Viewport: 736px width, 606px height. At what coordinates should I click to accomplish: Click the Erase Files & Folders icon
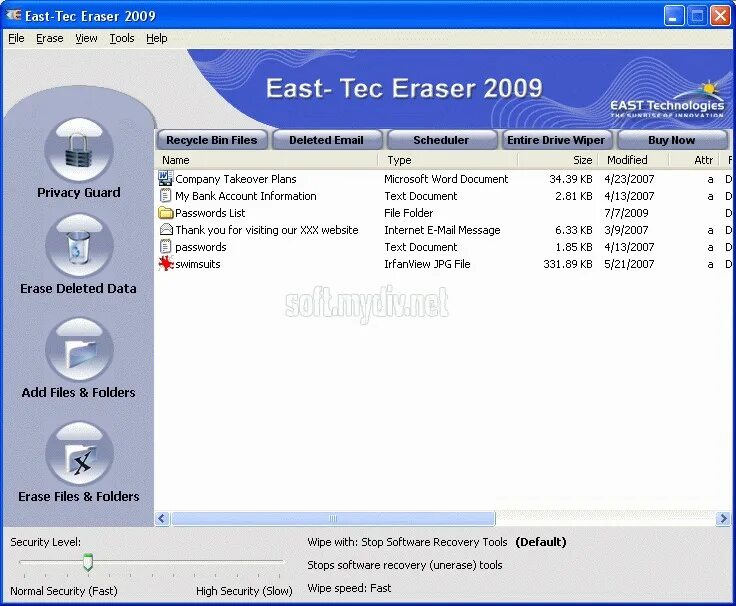coord(79,453)
